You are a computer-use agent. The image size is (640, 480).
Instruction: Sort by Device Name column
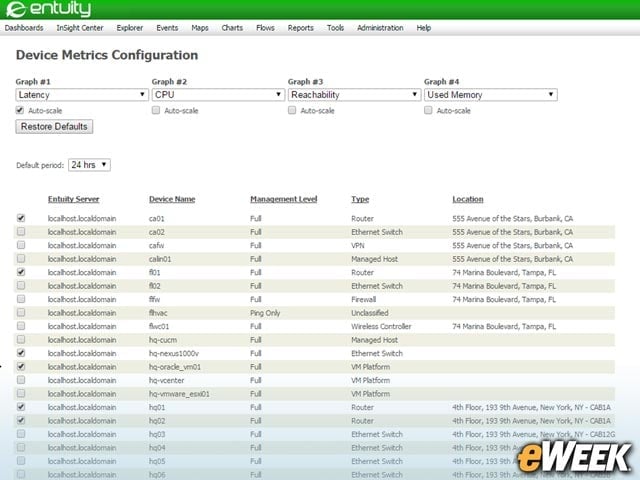coord(172,199)
